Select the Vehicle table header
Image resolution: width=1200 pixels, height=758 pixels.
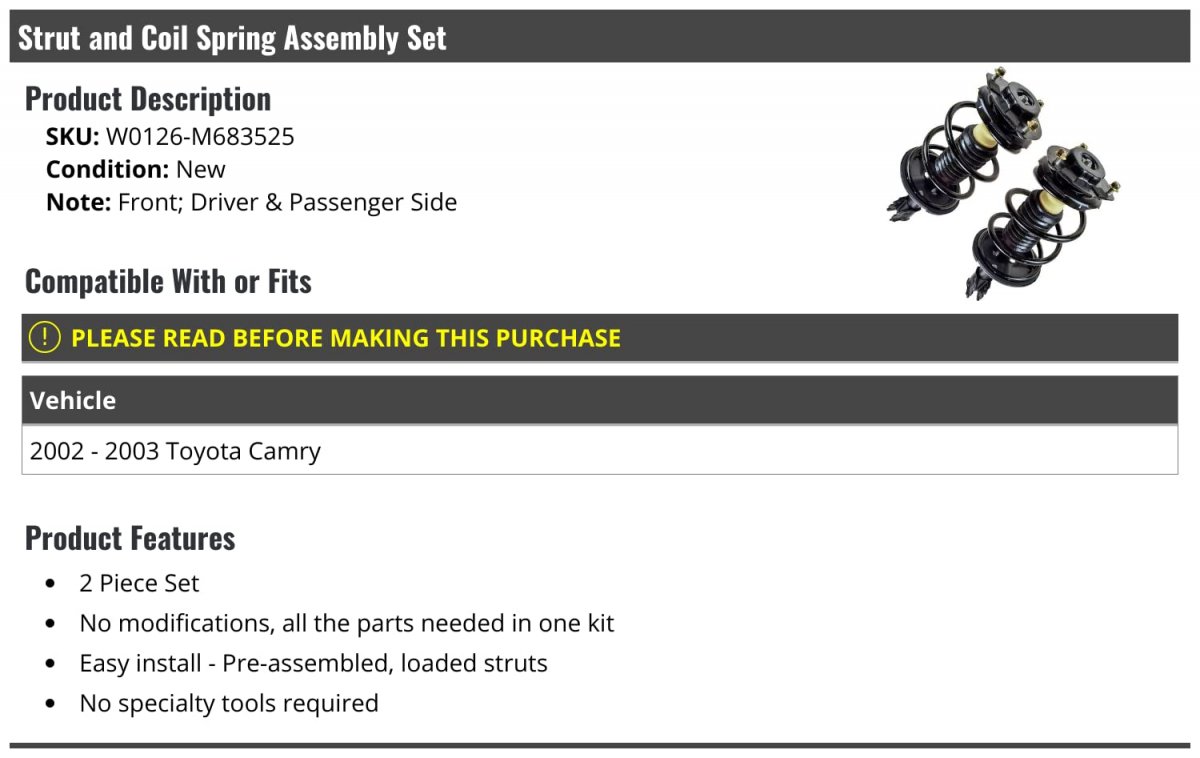click(600, 400)
